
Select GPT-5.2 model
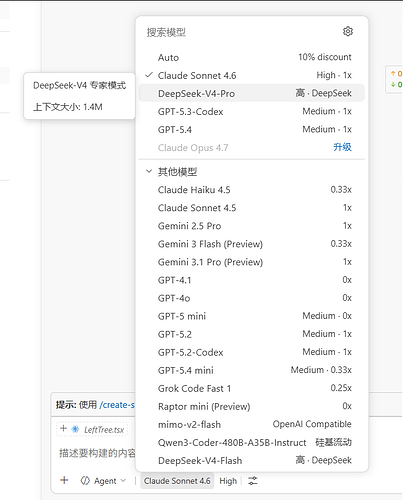(252, 334)
